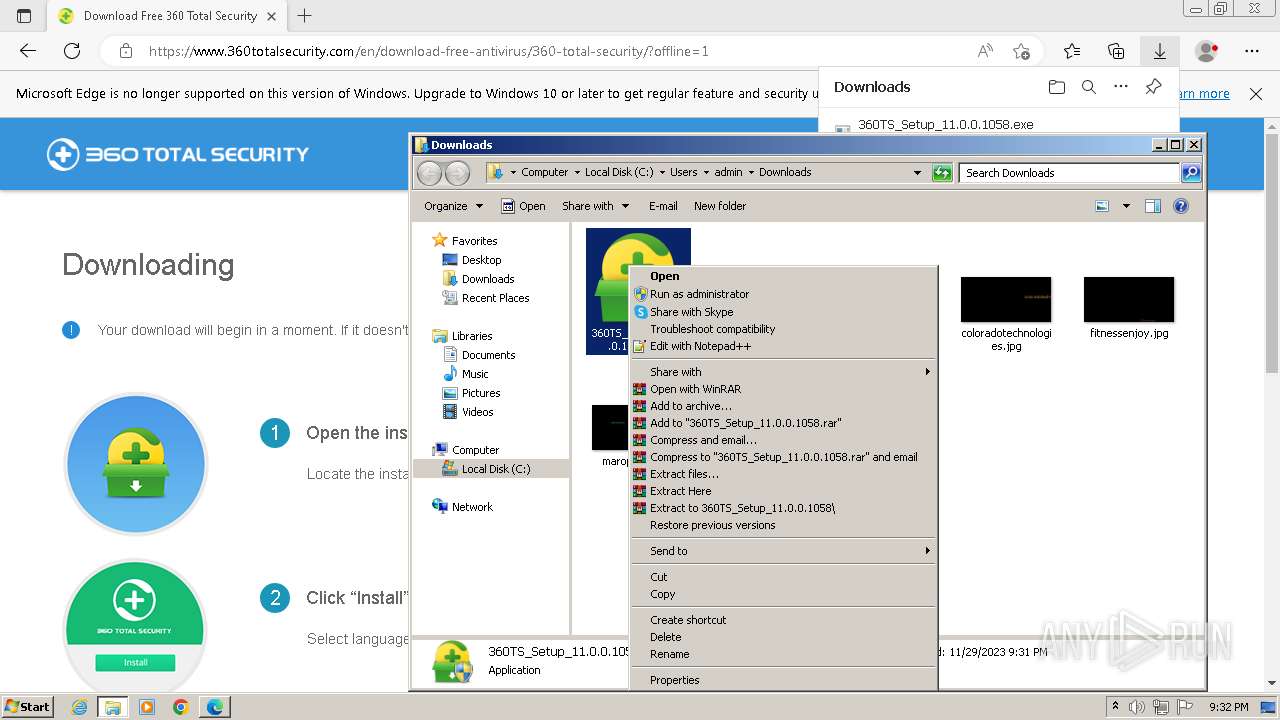Expand the view options dropdown arrow

click(1126, 206)
